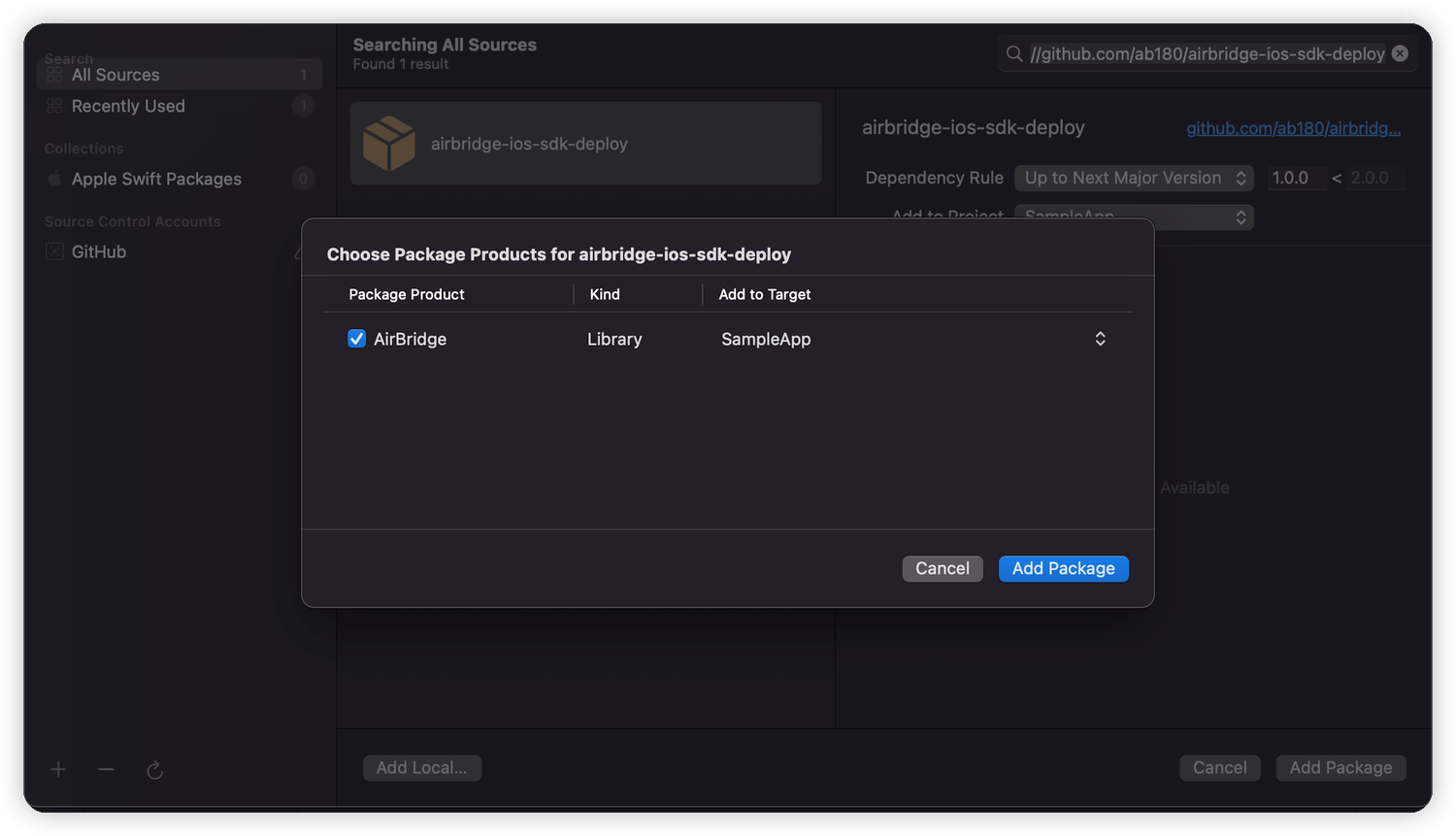The width and height of the screenshot is (1456, 836).
Task: Open the Add to Project dropdown
Action: [1134, 217]
